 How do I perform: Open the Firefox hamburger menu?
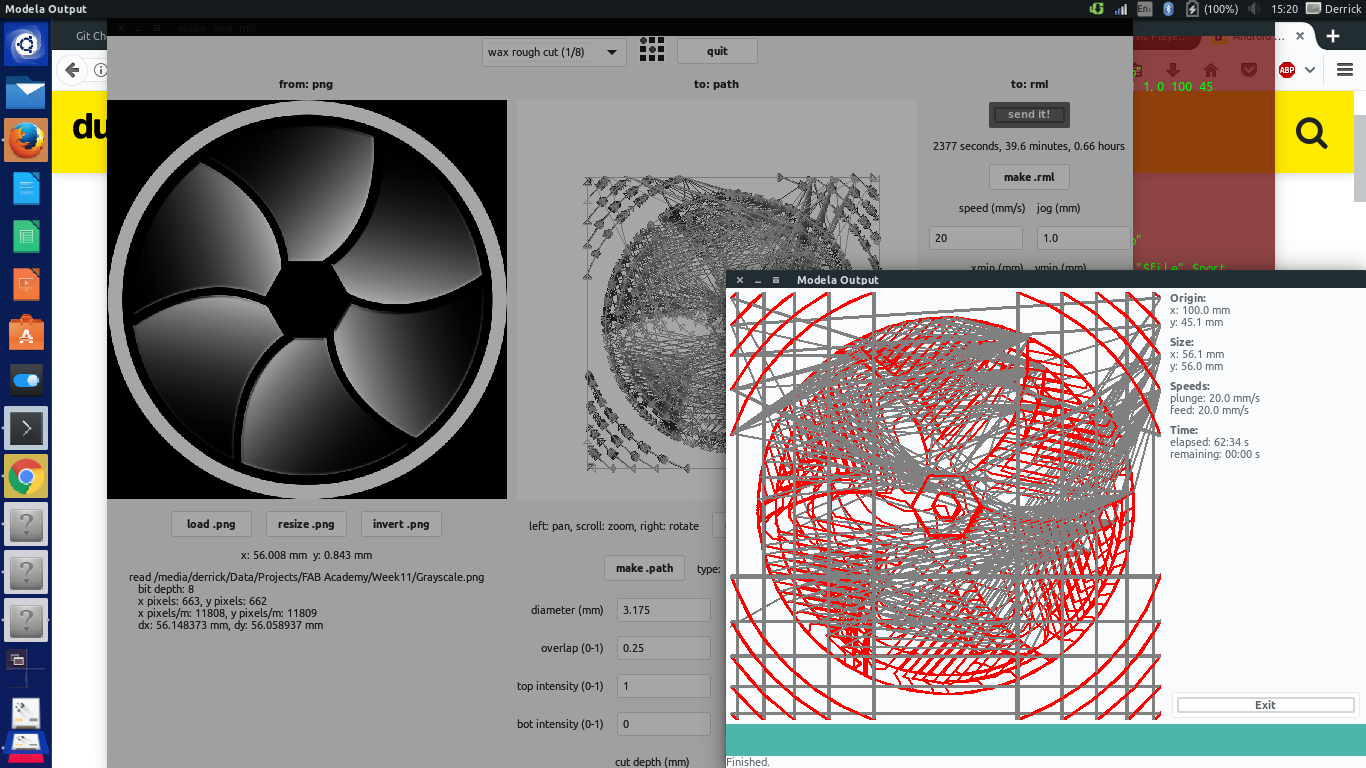(x=1344, y=70)
